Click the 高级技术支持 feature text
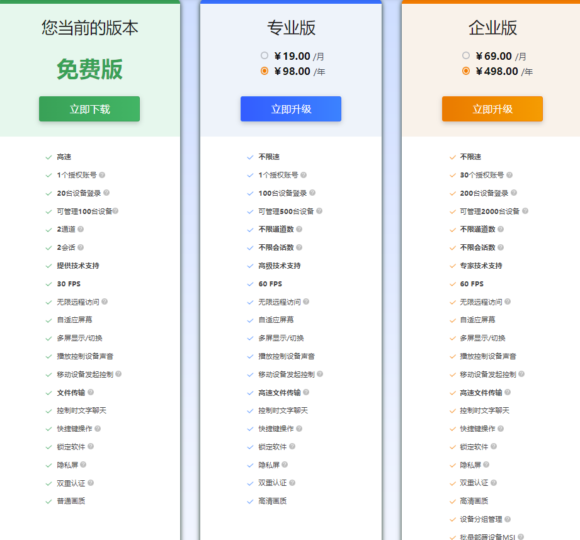Image resolution: width=580 pixels, height=540 pixels. click(x=279, y=266)
